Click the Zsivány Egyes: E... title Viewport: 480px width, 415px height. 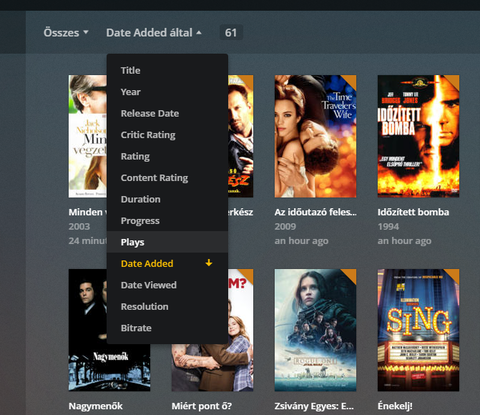pyautogui.click(x=314, y=406)
